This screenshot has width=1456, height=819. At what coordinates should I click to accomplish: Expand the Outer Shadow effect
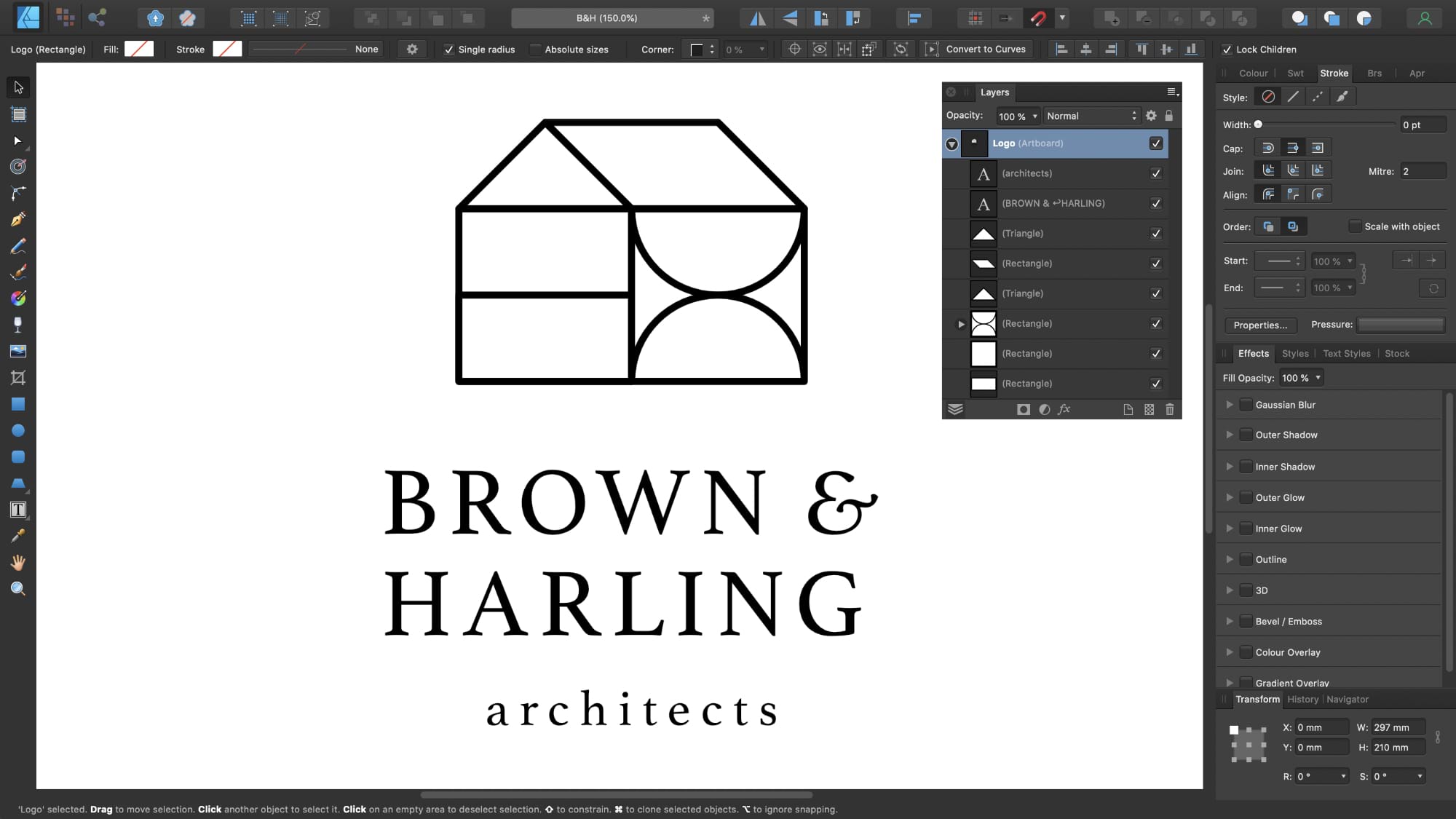click(1229, 434)
